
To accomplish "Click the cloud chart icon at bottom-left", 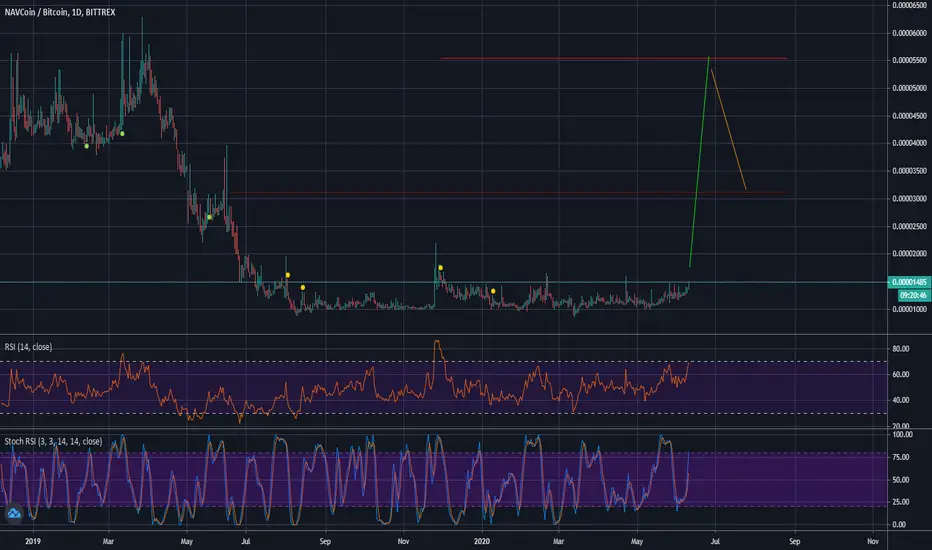I will [14, 513].
